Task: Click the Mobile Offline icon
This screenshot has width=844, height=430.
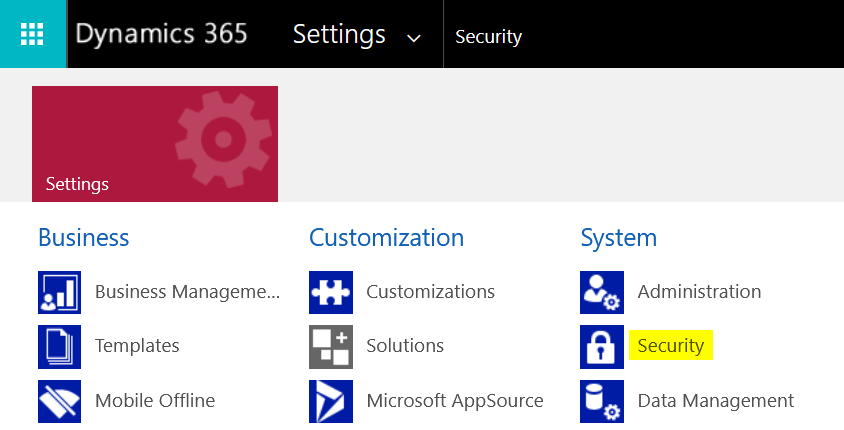Action: [60, 401]
